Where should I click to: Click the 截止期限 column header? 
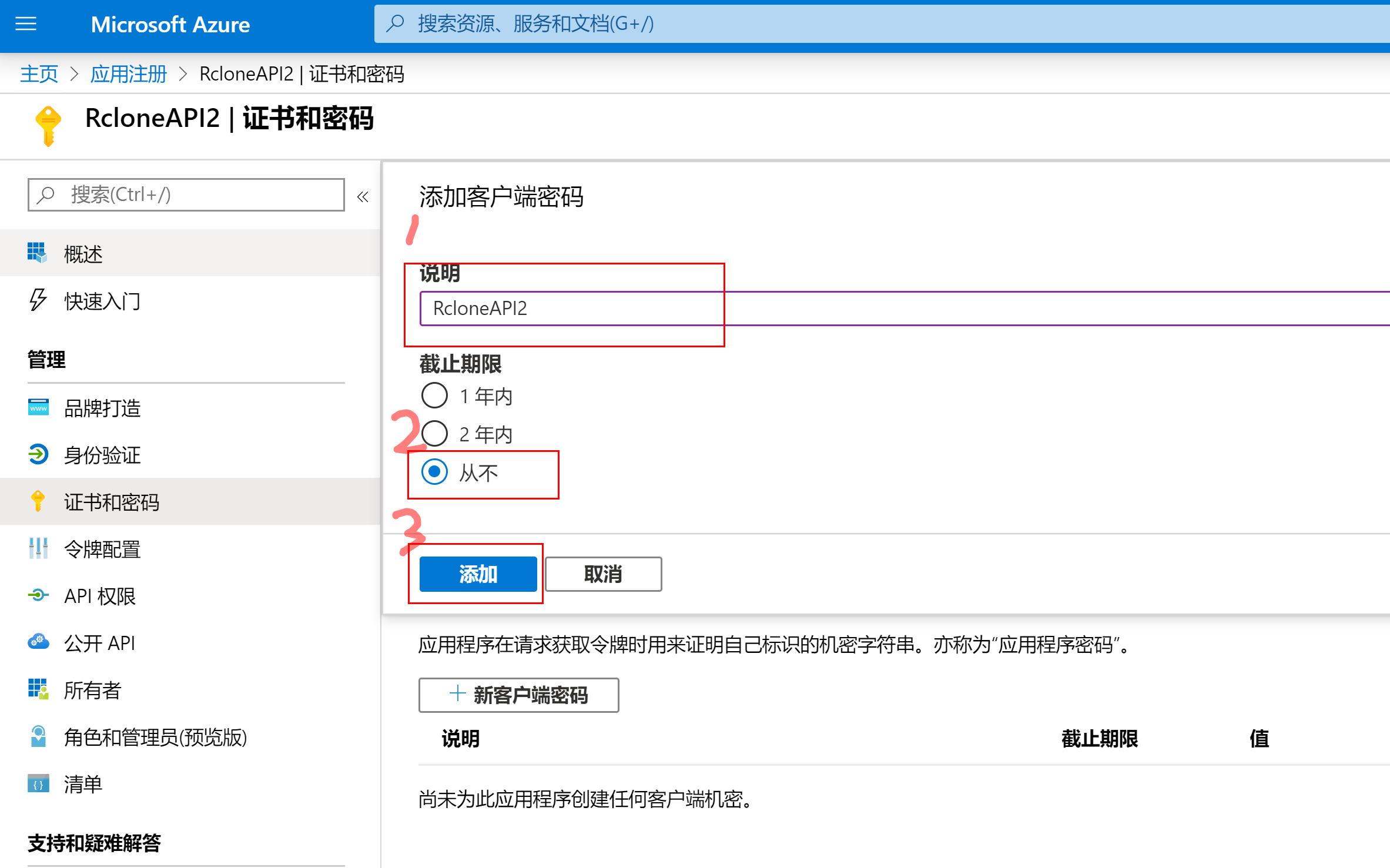(1099, 738)
